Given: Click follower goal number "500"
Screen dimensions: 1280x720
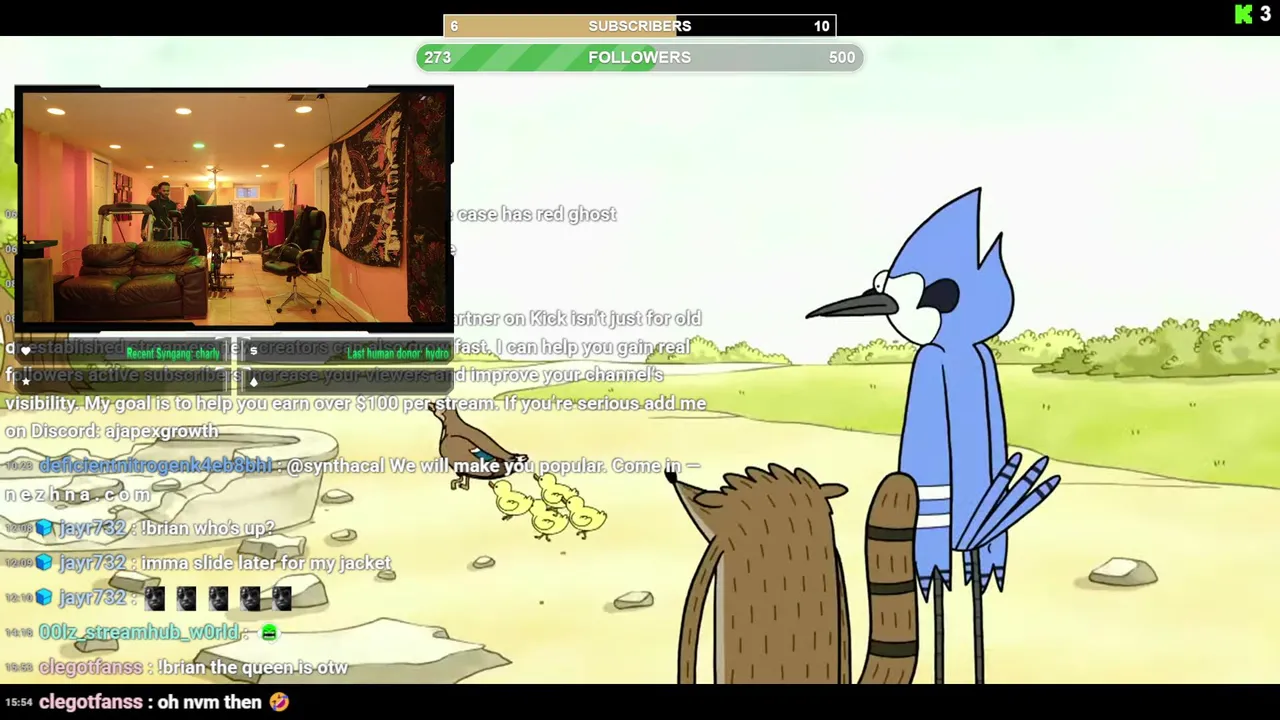Looking at the screenshot, I should tap(842, 57).
